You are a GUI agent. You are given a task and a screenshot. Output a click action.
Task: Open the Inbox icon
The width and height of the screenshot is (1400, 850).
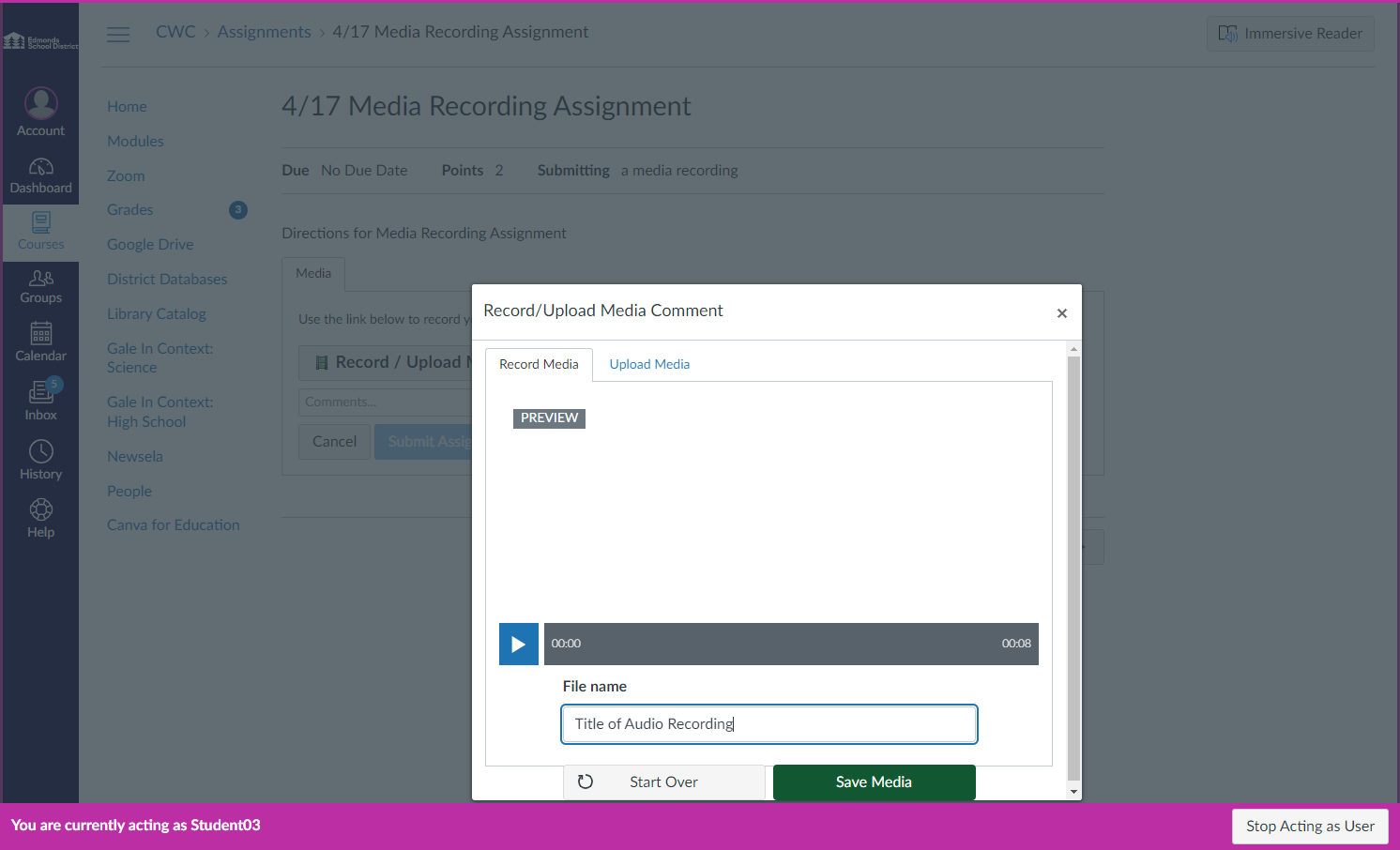tap(41, 391)
